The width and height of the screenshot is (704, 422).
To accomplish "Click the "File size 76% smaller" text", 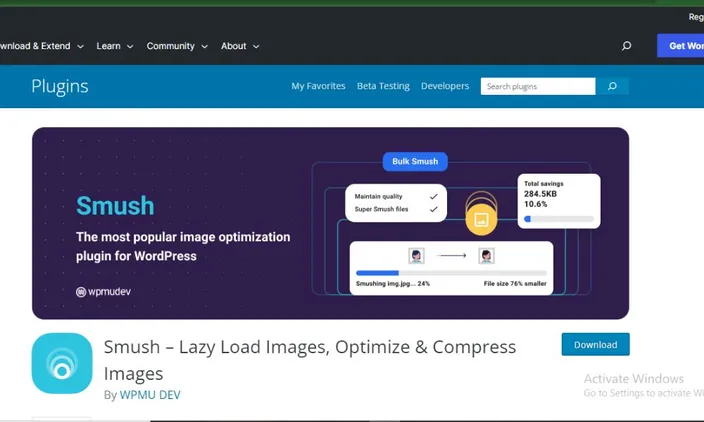I will click(515, 284).
